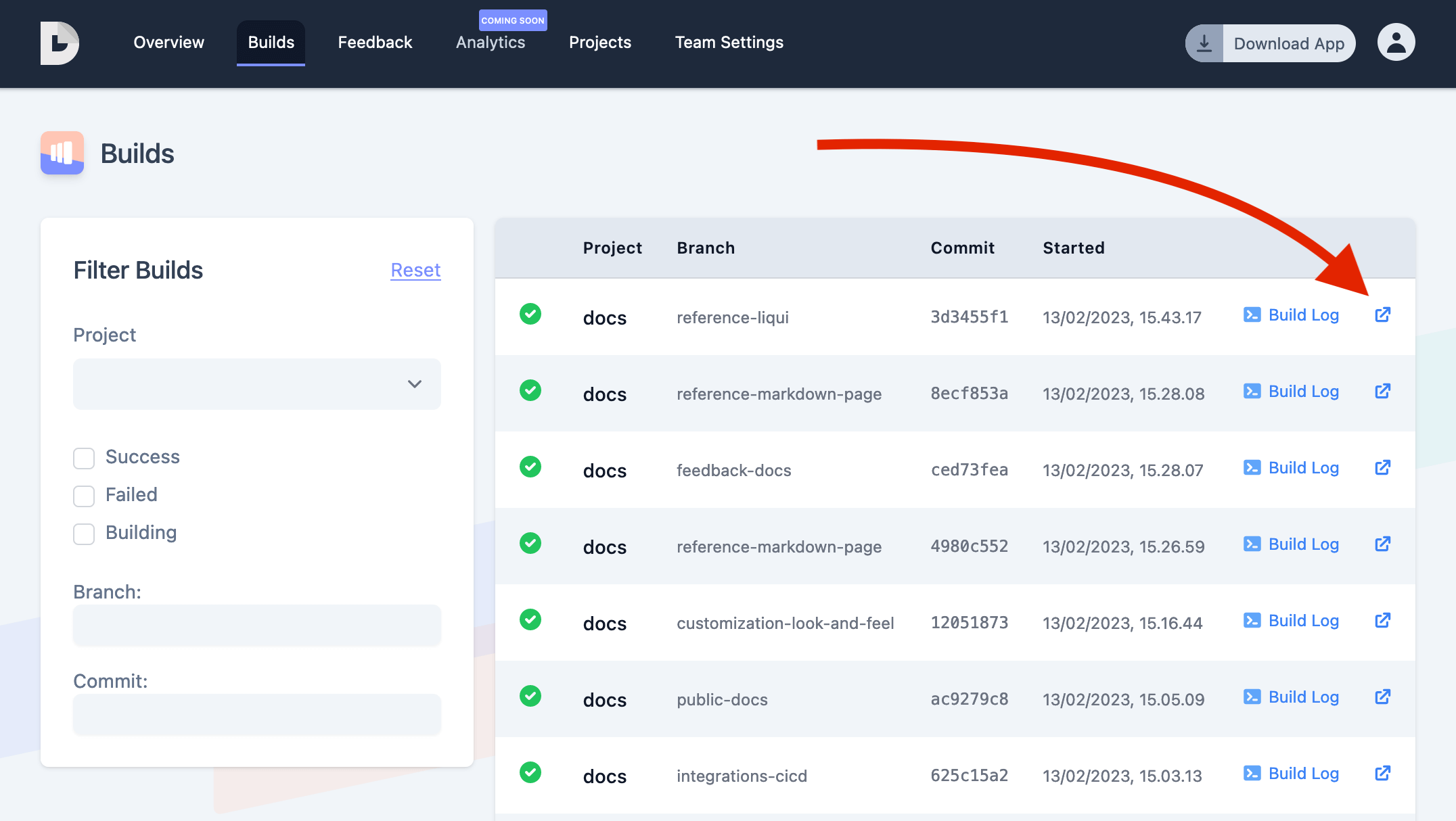Image resolution: width=1456 pixels, height=821 pixels.
Task: Click the Doctave logo in the navbar
Action: 60,43
